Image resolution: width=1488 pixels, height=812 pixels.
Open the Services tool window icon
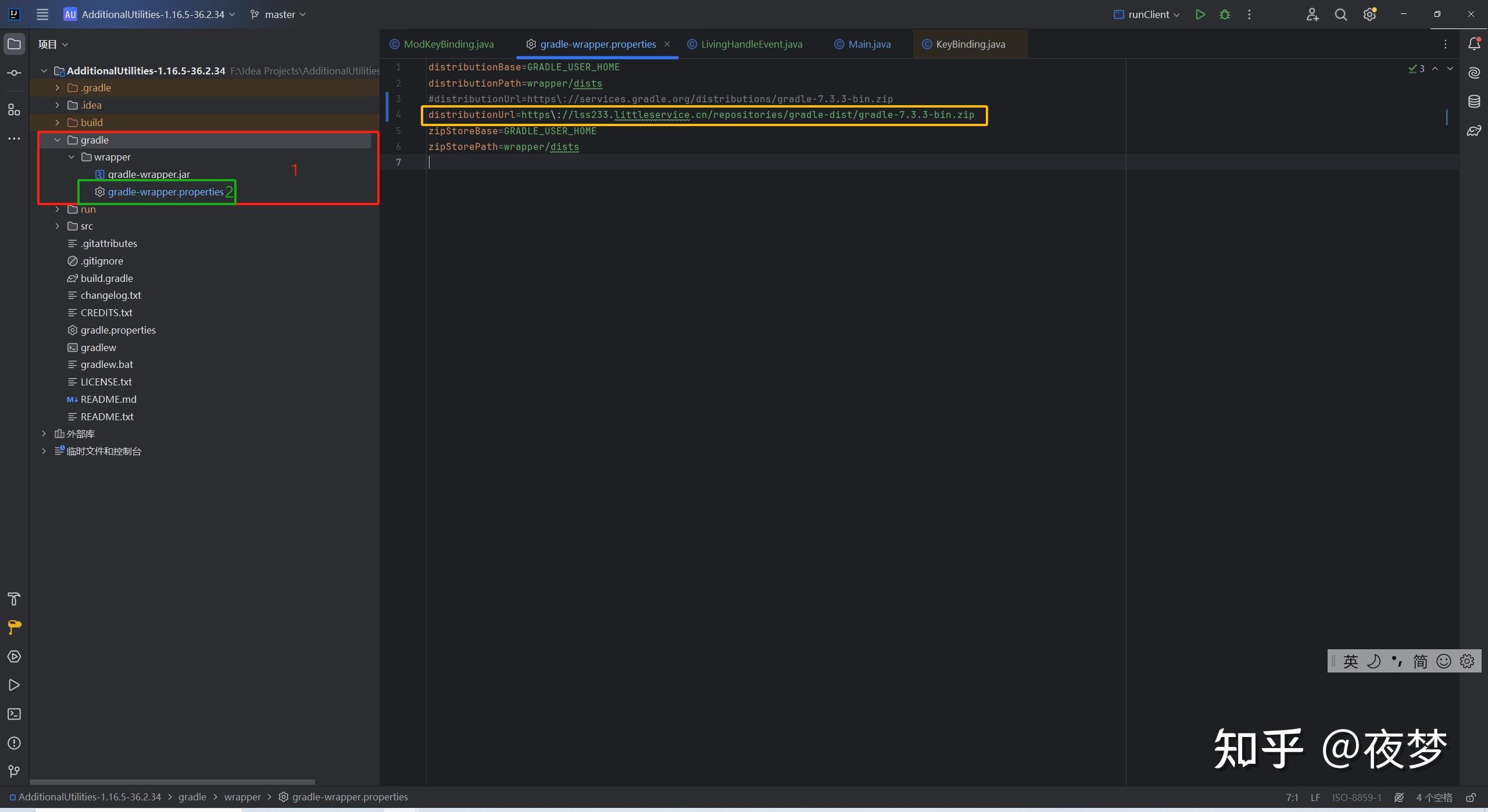click(15, 656)
